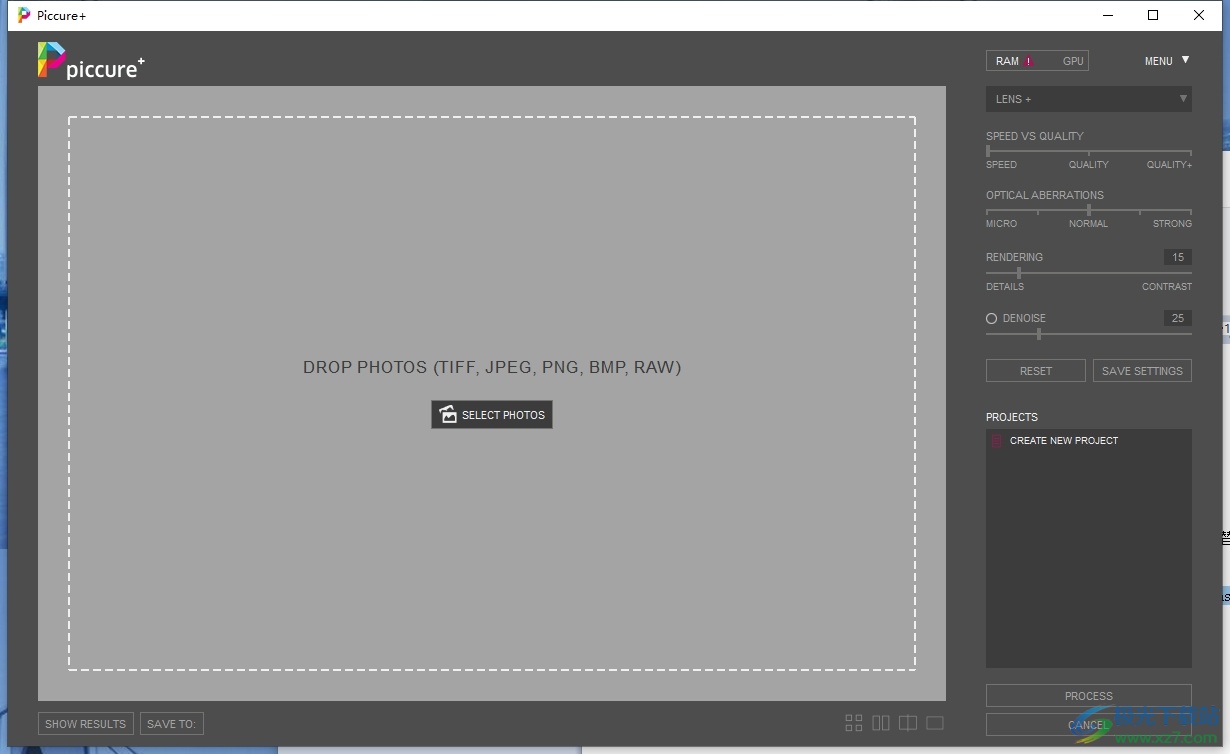Click the Reset button
The height and width of the screenshot is (754, 1230).
[1035, 371]
